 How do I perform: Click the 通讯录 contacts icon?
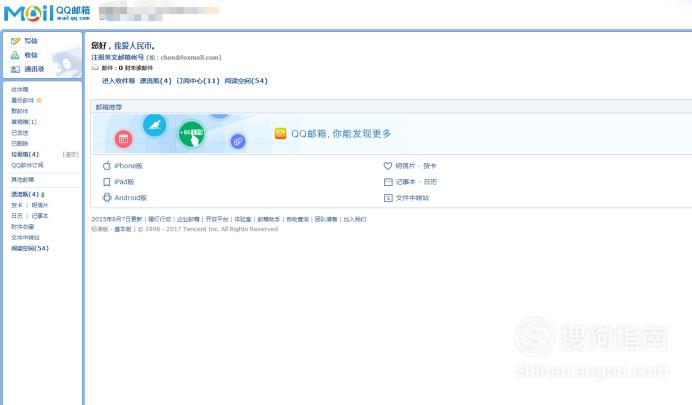point(15,69)
